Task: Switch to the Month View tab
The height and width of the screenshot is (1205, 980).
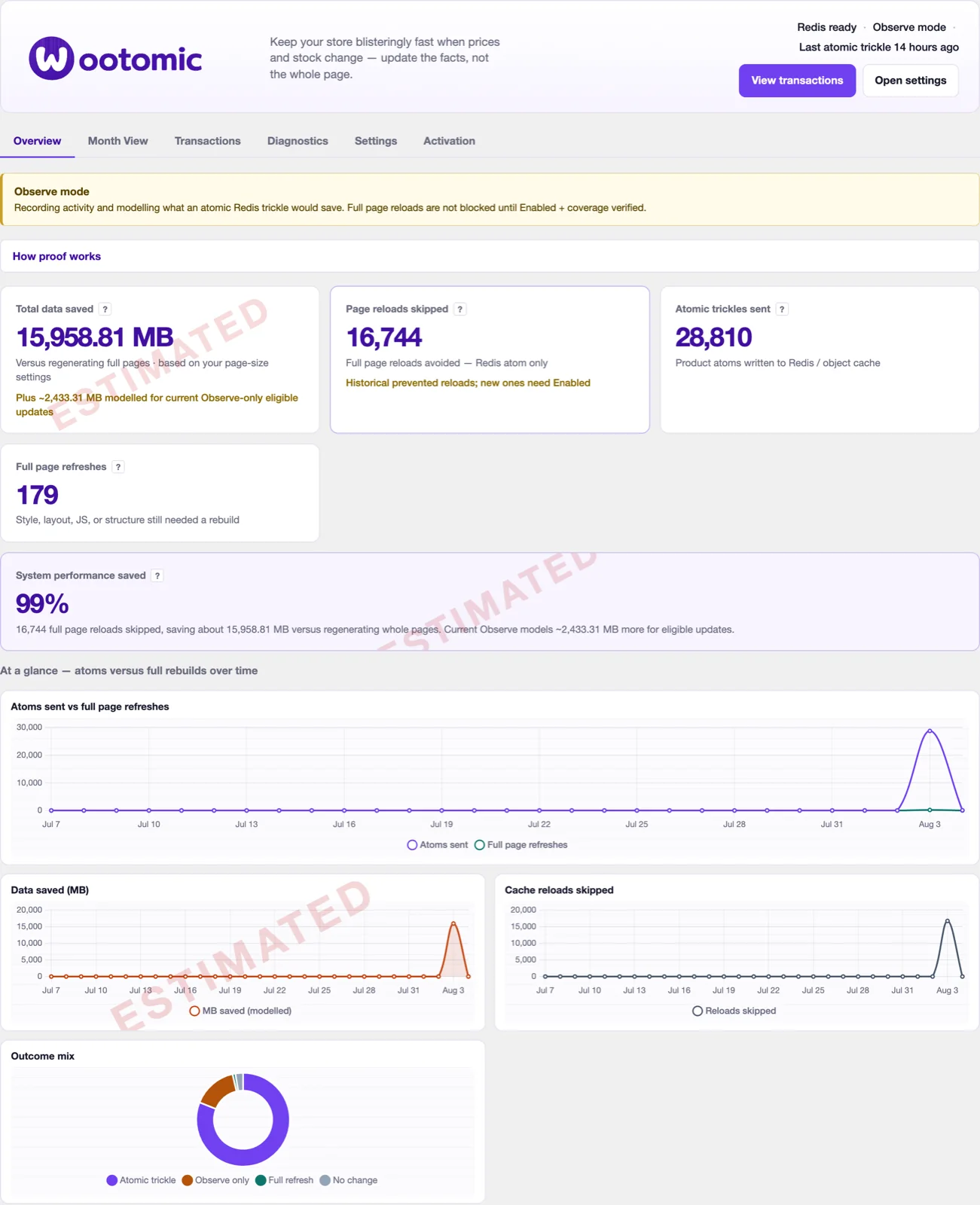Action: (118, 141)
